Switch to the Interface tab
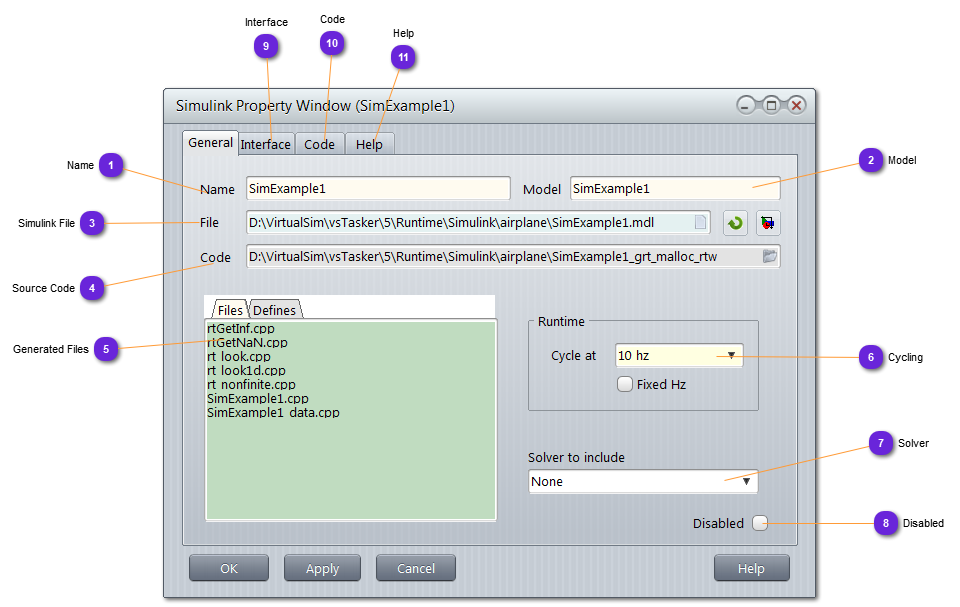960x607 pixels. [266, 144]
